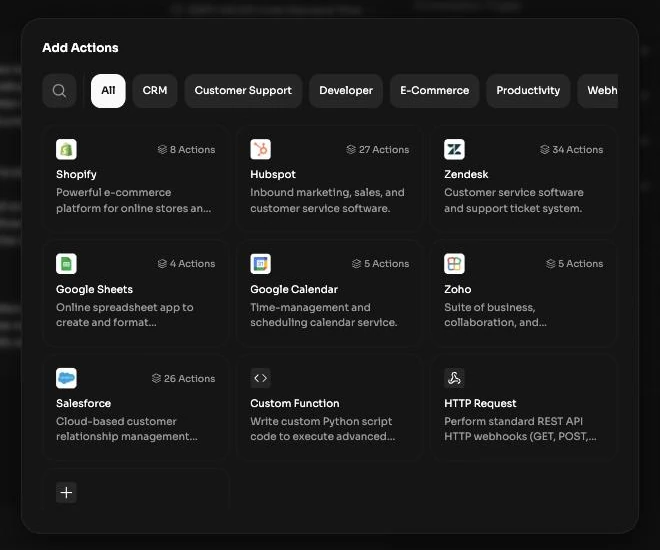Show Developer category actions
Image resolution: width=660 pixels, height=550 pixels.
(346, 90)
